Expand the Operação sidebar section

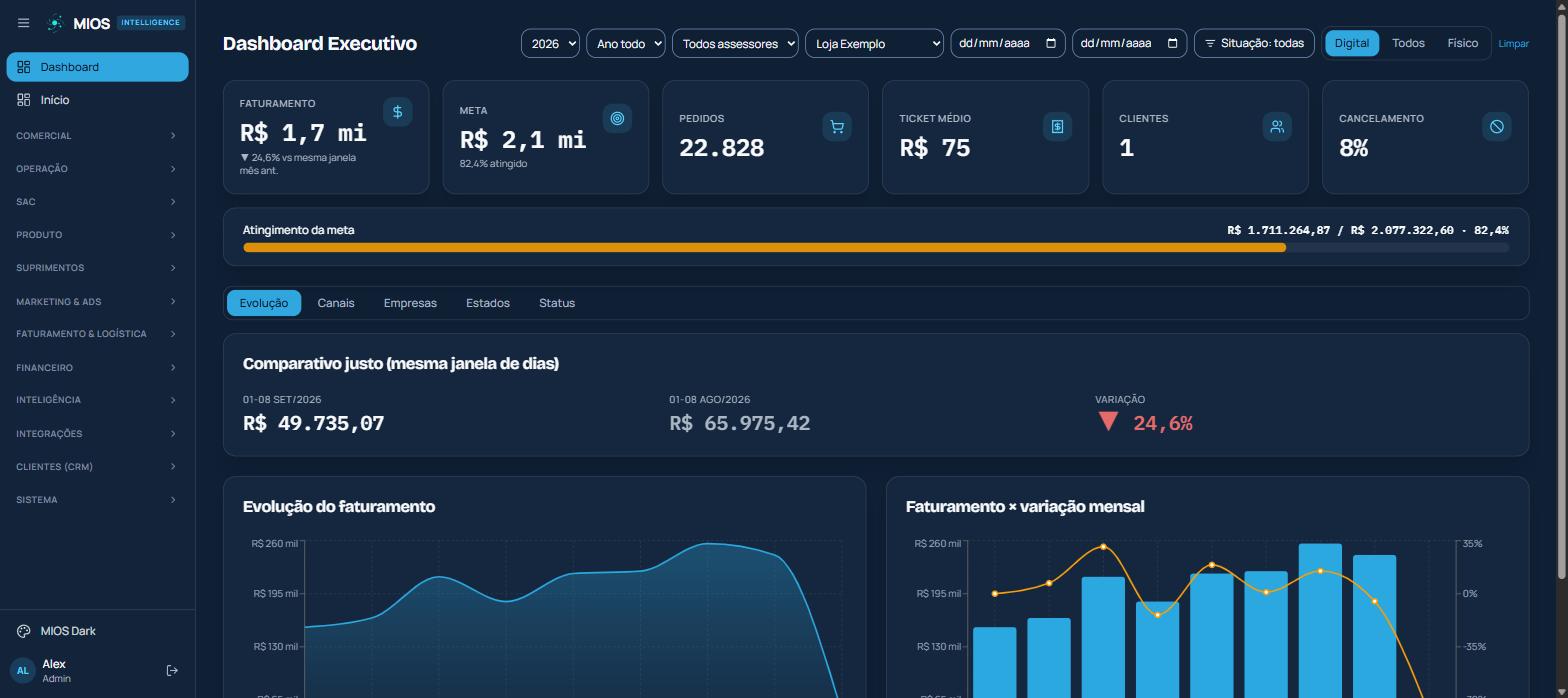click(x=97, y=169)
